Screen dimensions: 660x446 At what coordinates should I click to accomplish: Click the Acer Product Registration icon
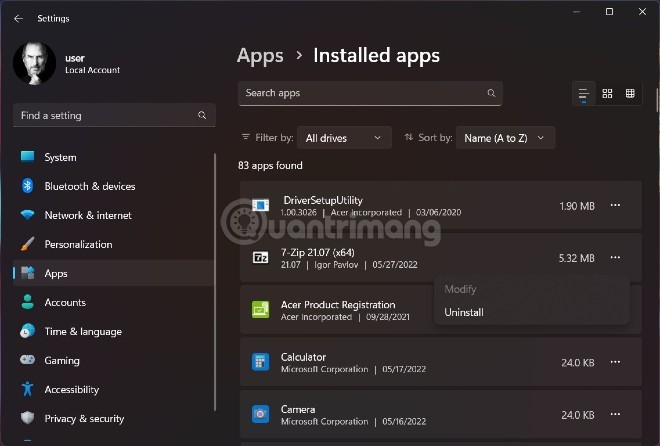260,310
